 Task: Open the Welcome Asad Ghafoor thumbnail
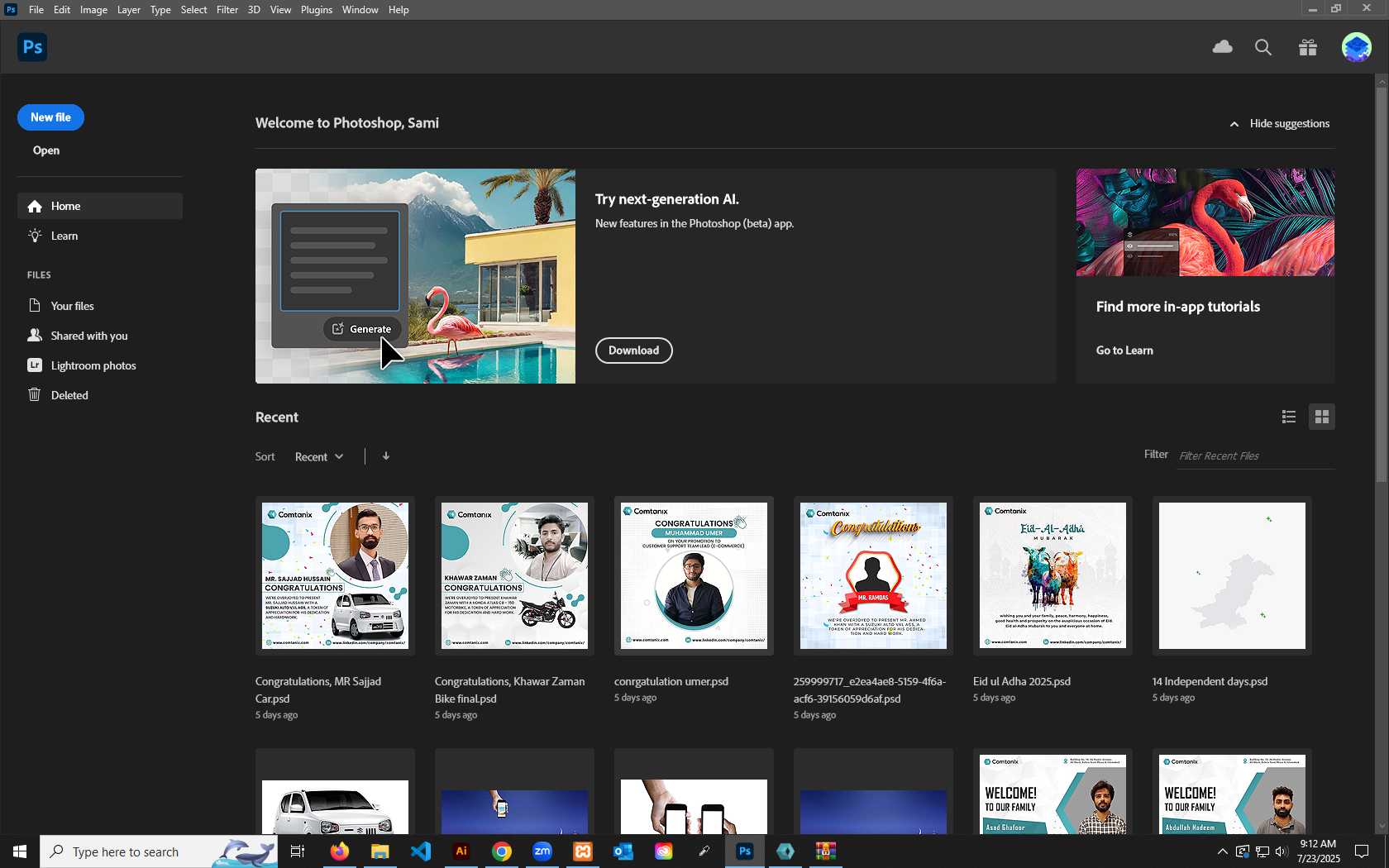tap(1052, 792)
